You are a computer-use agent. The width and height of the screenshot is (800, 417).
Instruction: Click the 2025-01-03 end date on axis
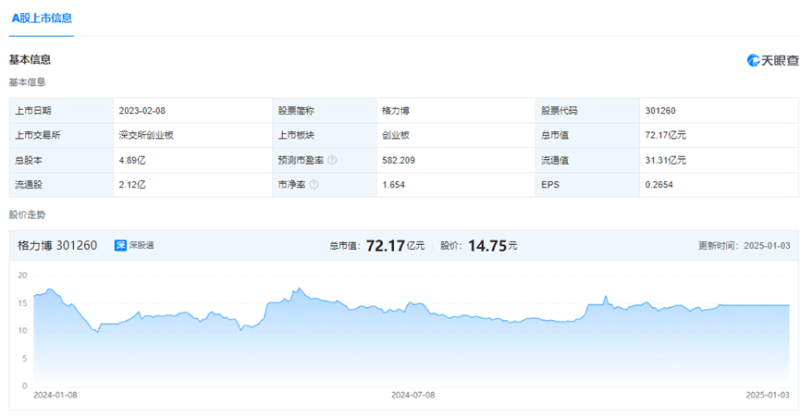click(x=767, y=395)
